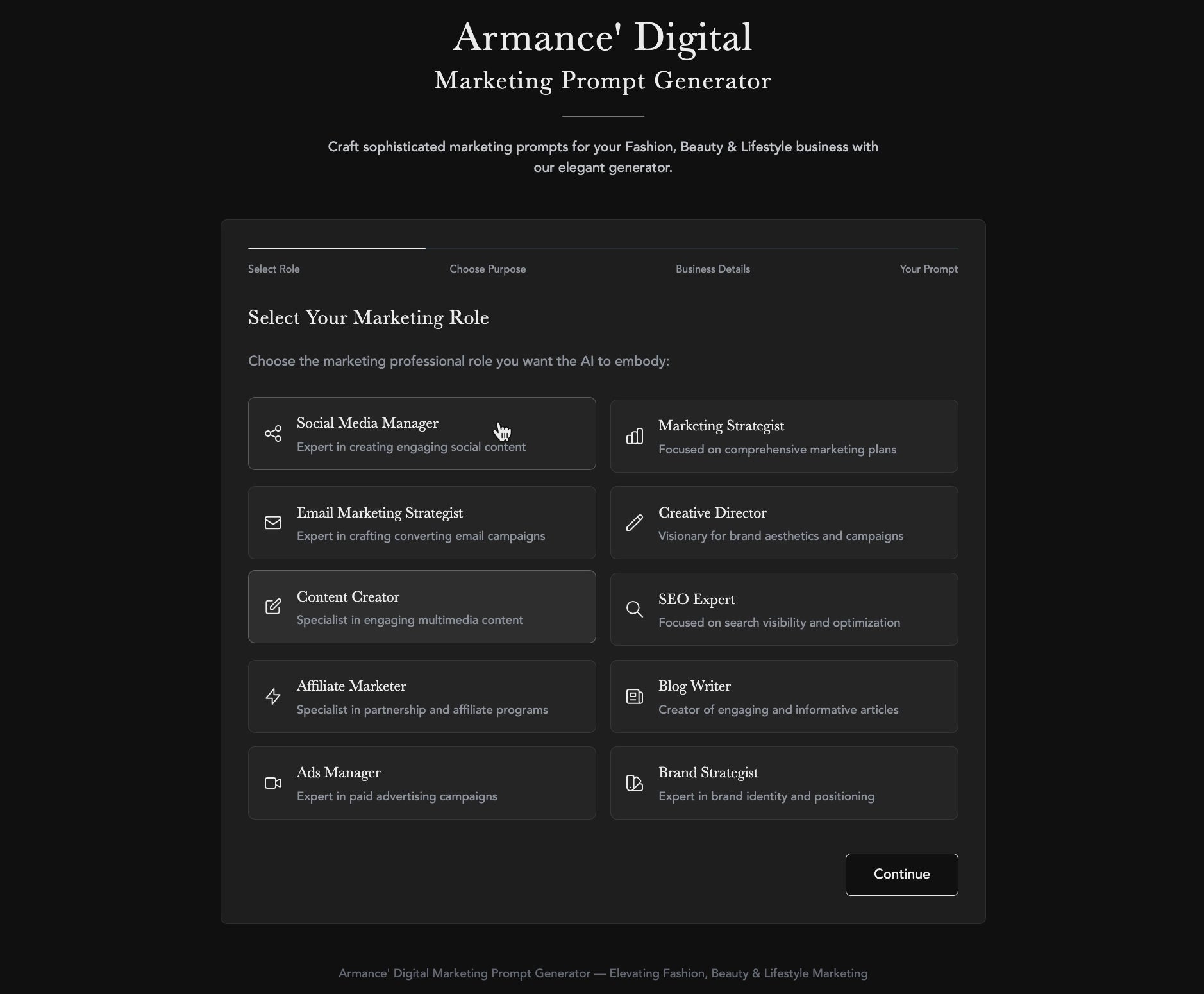Pick the Creative Director role card

pyautogui.click(x=783, y=523)
